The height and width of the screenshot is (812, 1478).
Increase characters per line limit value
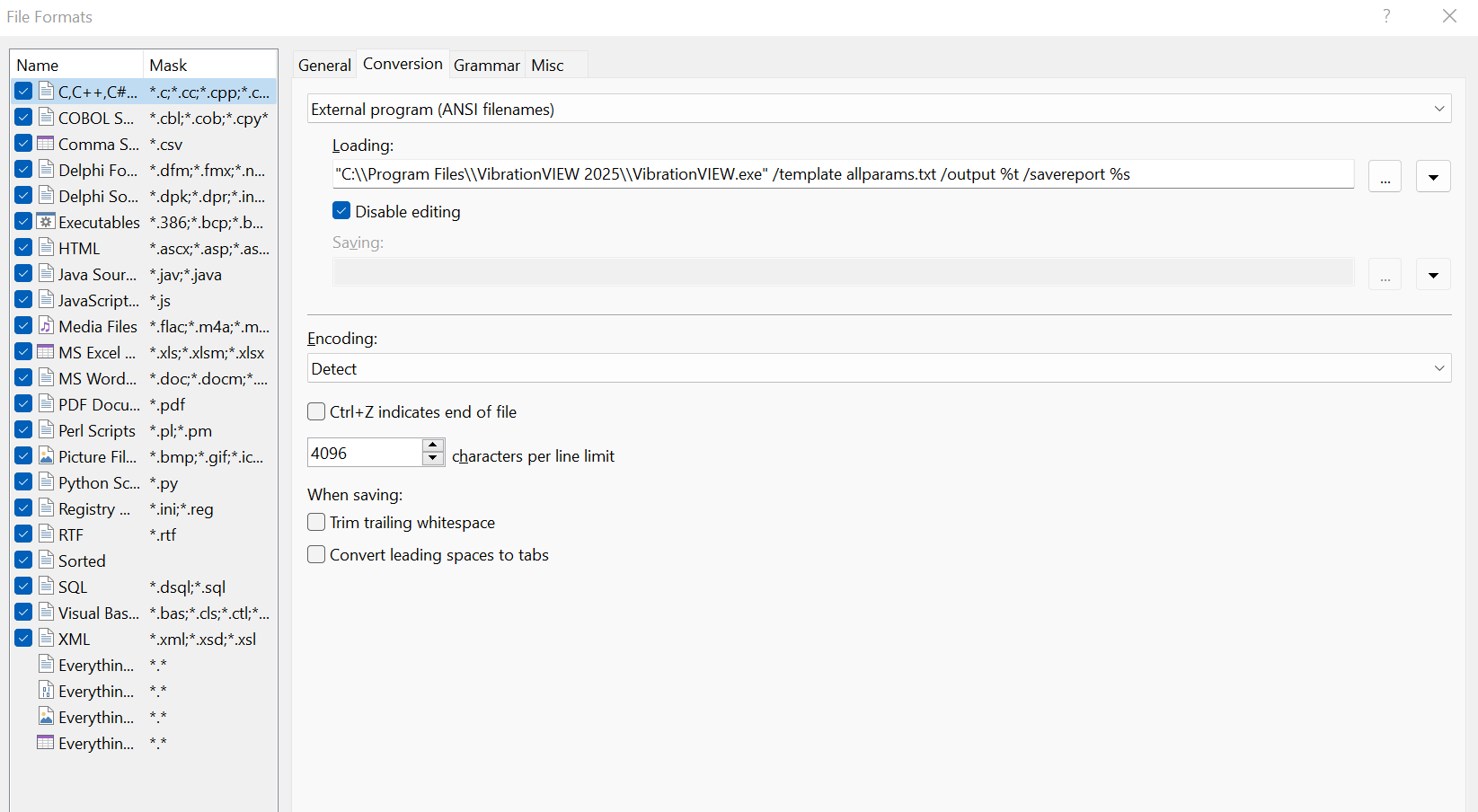[433, 446]
